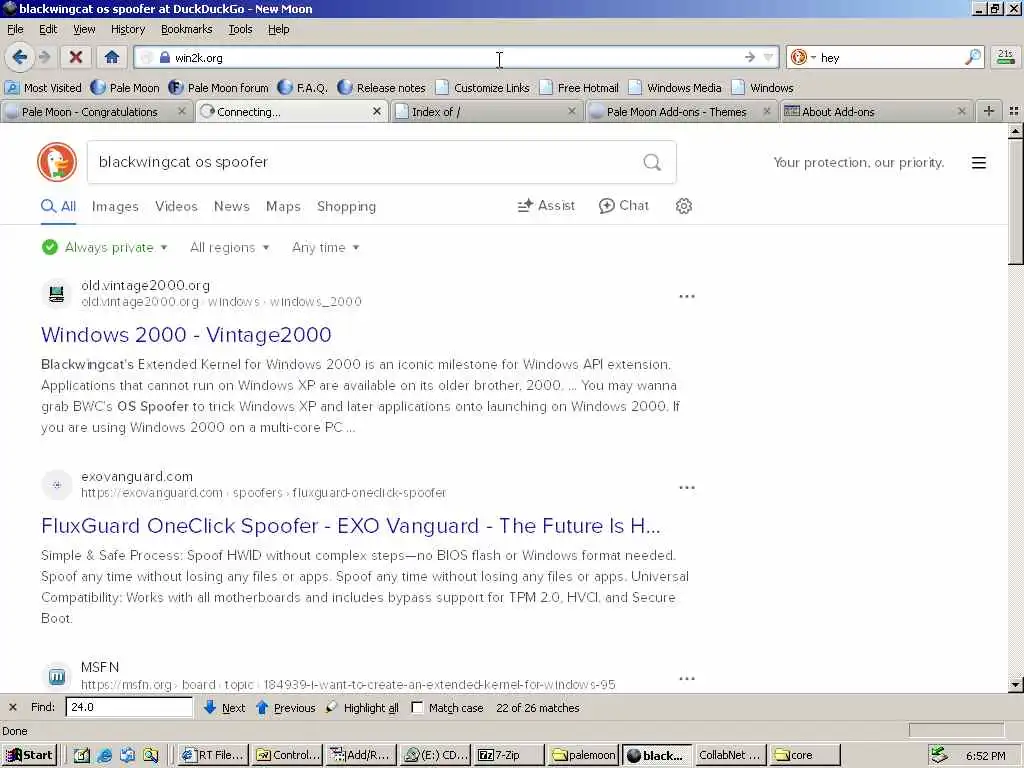
Task: Close the Connecting... tab
Action: tap(377, 112)
